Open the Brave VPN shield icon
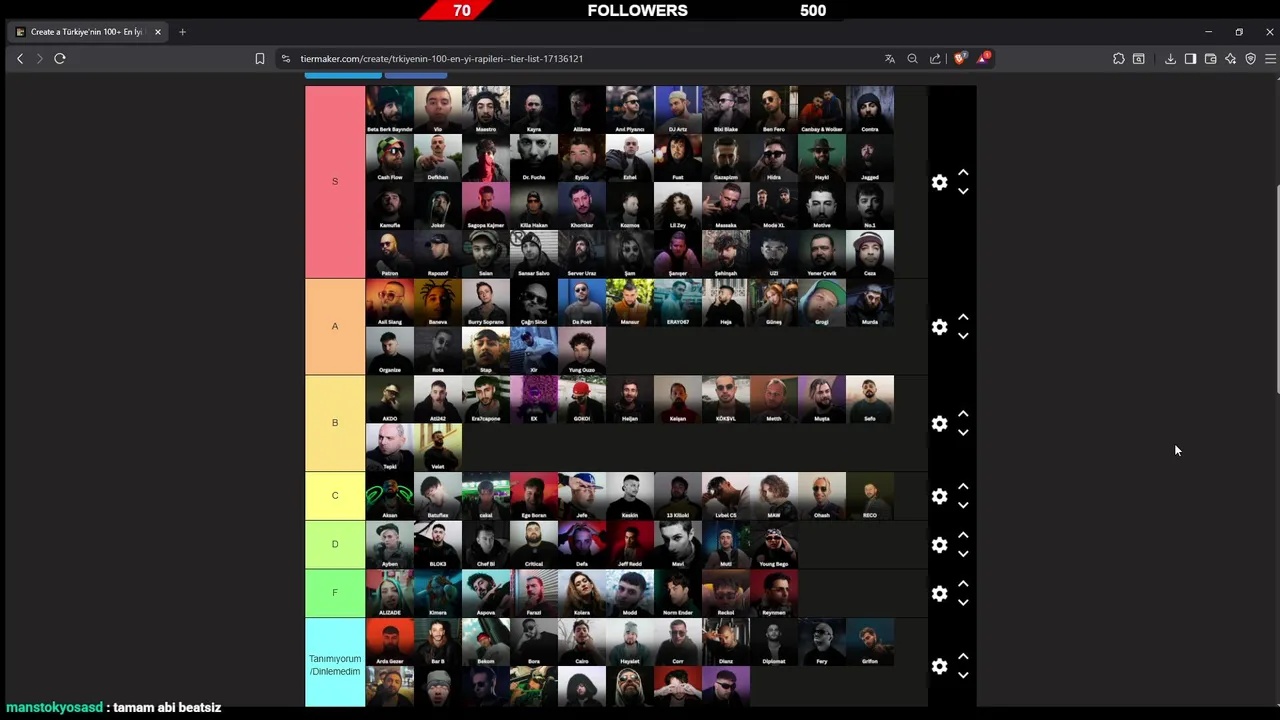 (x=1250, y=59)
